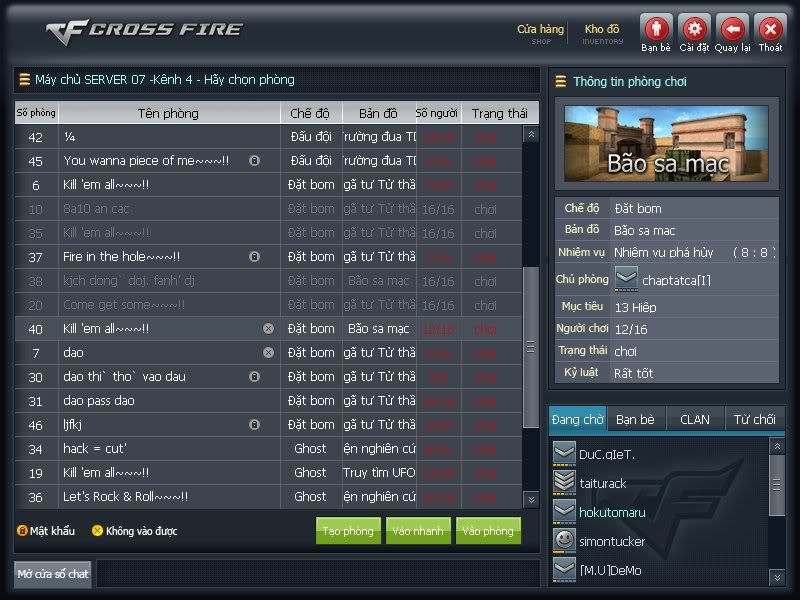This screenshot has height=600, width=800.
Task: Open the Bạn bè friends icon
Action: click(x=656, y=28)
